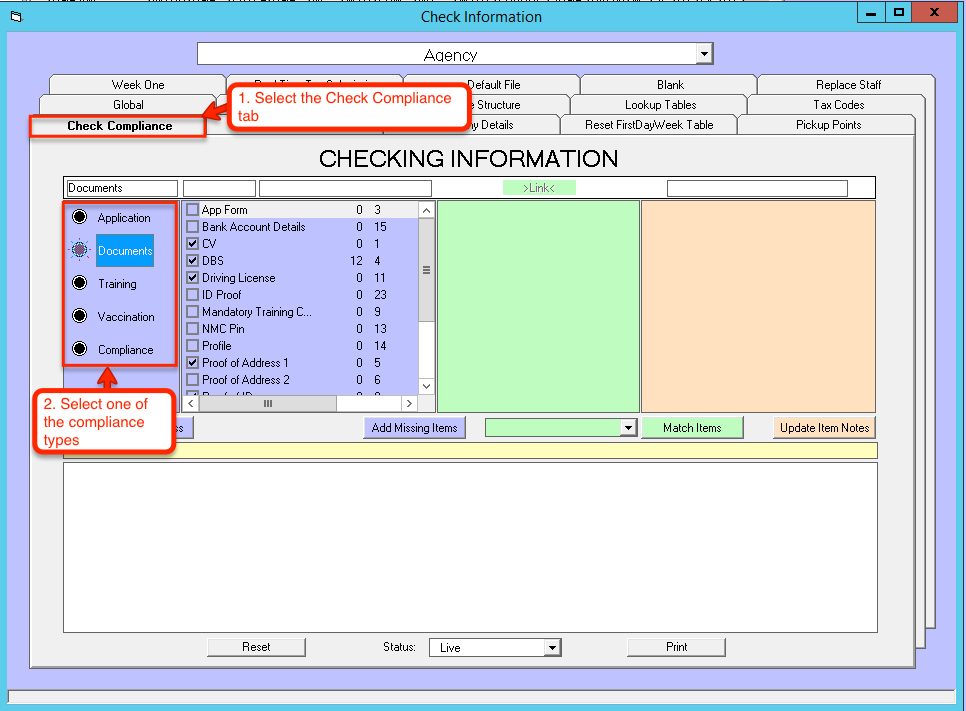The width and height of the screenshot is (966, 711).
Task: Select the Application radio button
Action: 80,218
